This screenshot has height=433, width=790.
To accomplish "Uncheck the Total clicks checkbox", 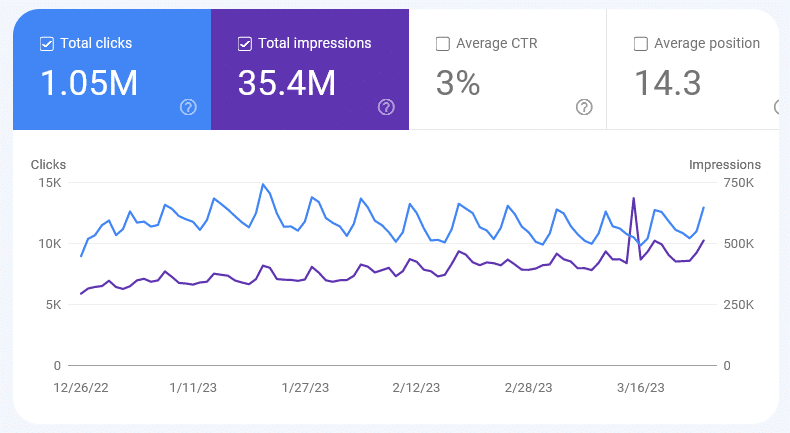I will click(46, 44).
